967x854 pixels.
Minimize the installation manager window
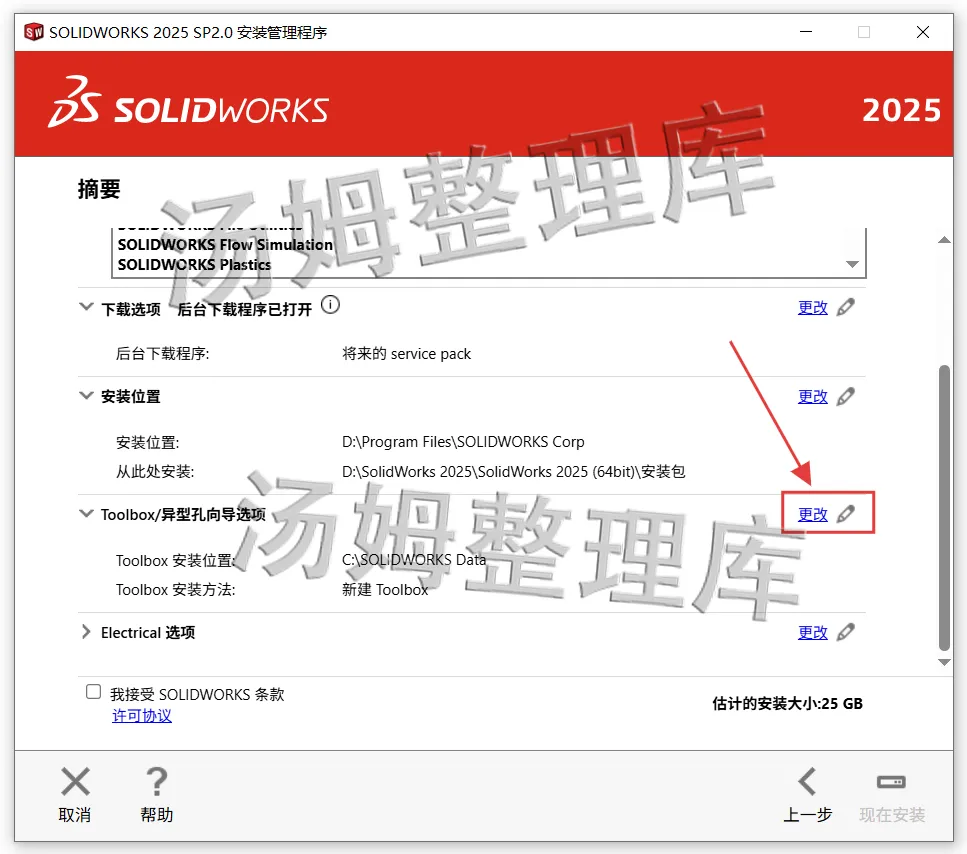click(806, 31)
